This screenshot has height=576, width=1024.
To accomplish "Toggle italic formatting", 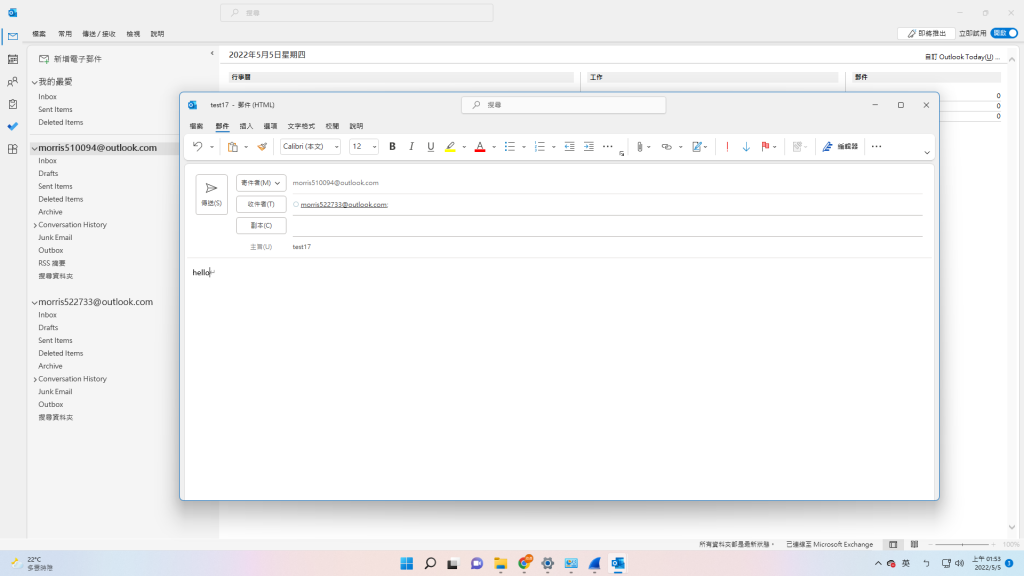I will tap(411, 147).
